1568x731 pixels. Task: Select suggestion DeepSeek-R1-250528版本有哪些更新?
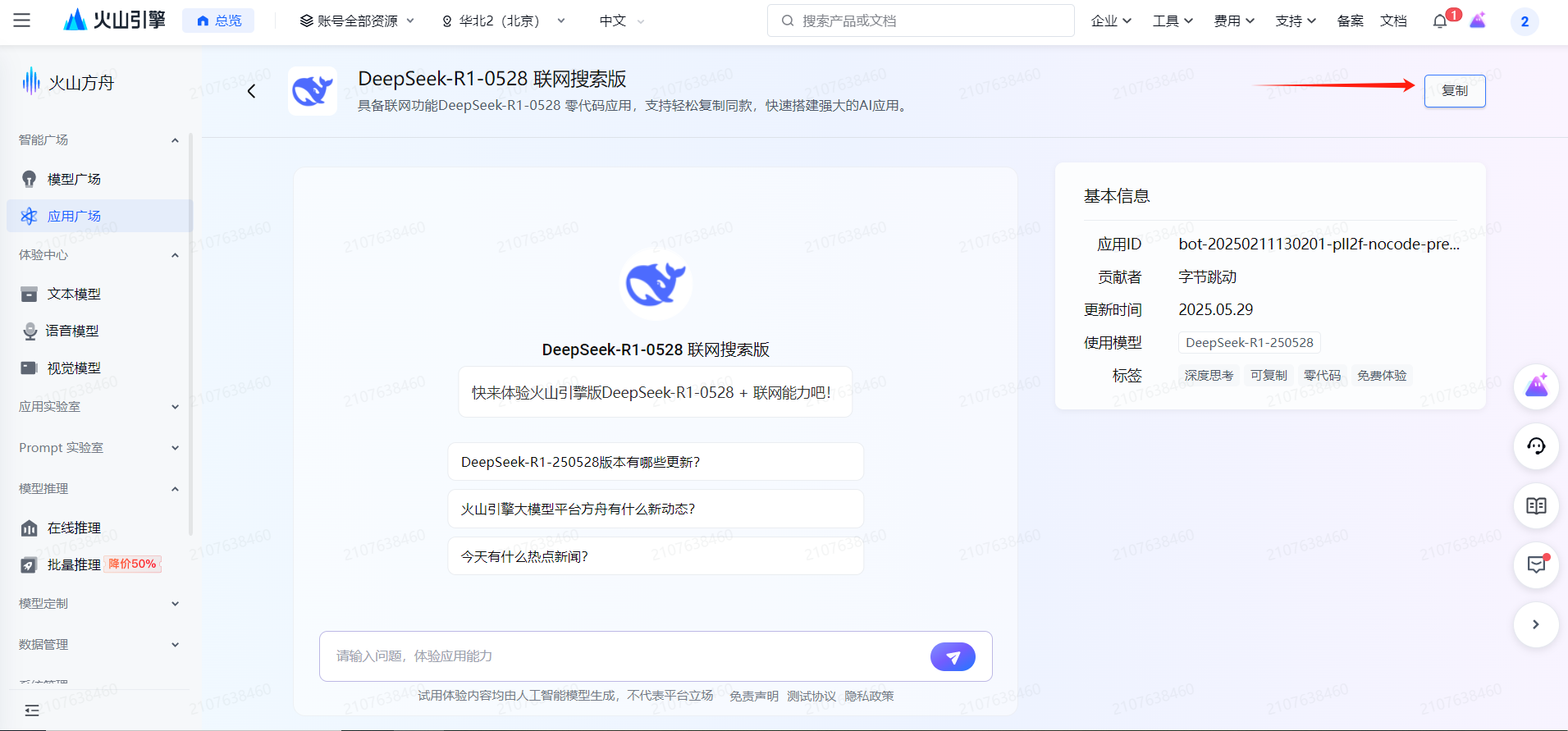tap(656, 462)
